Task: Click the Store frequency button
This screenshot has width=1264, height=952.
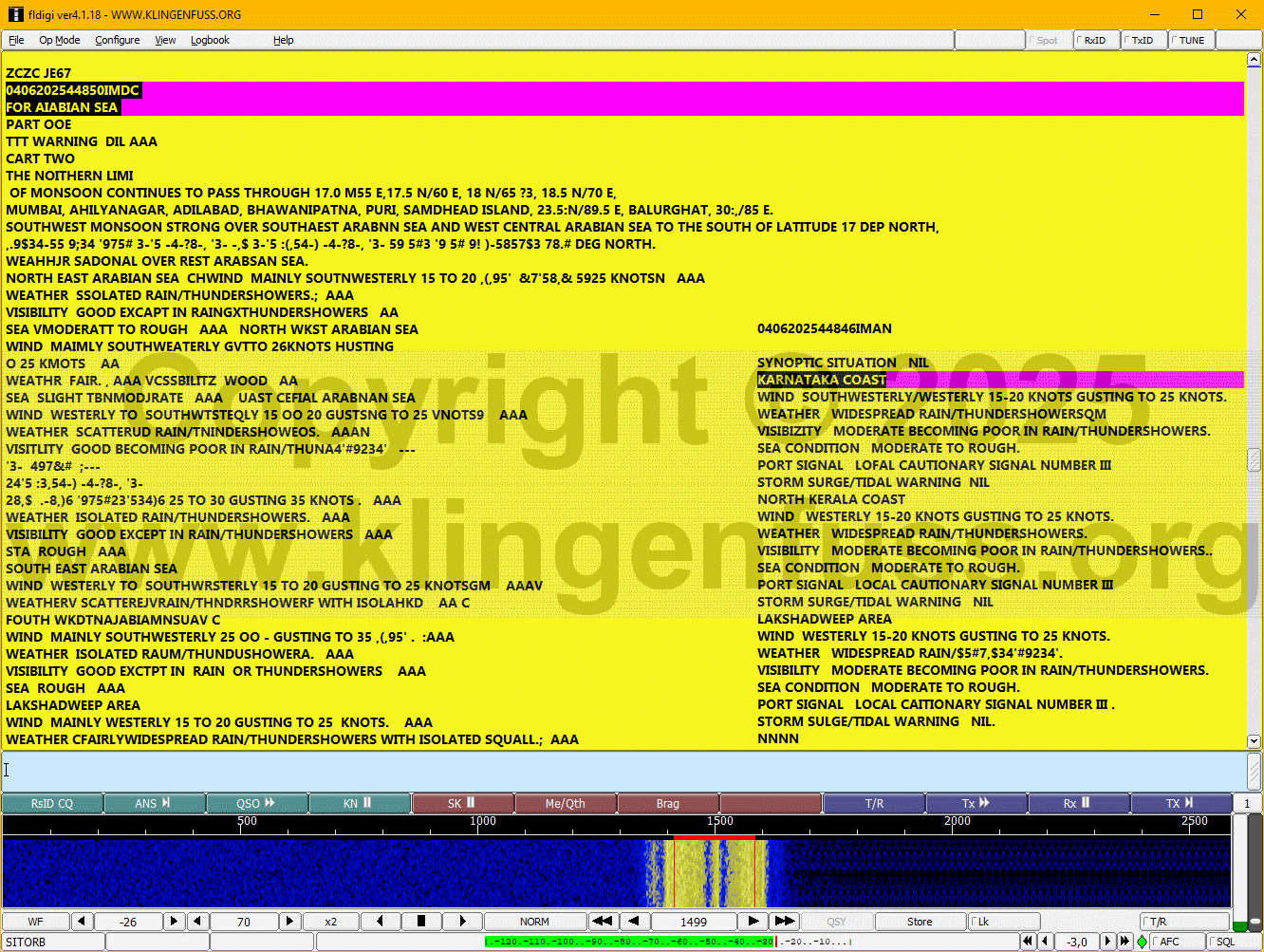Action: (919, 922)
